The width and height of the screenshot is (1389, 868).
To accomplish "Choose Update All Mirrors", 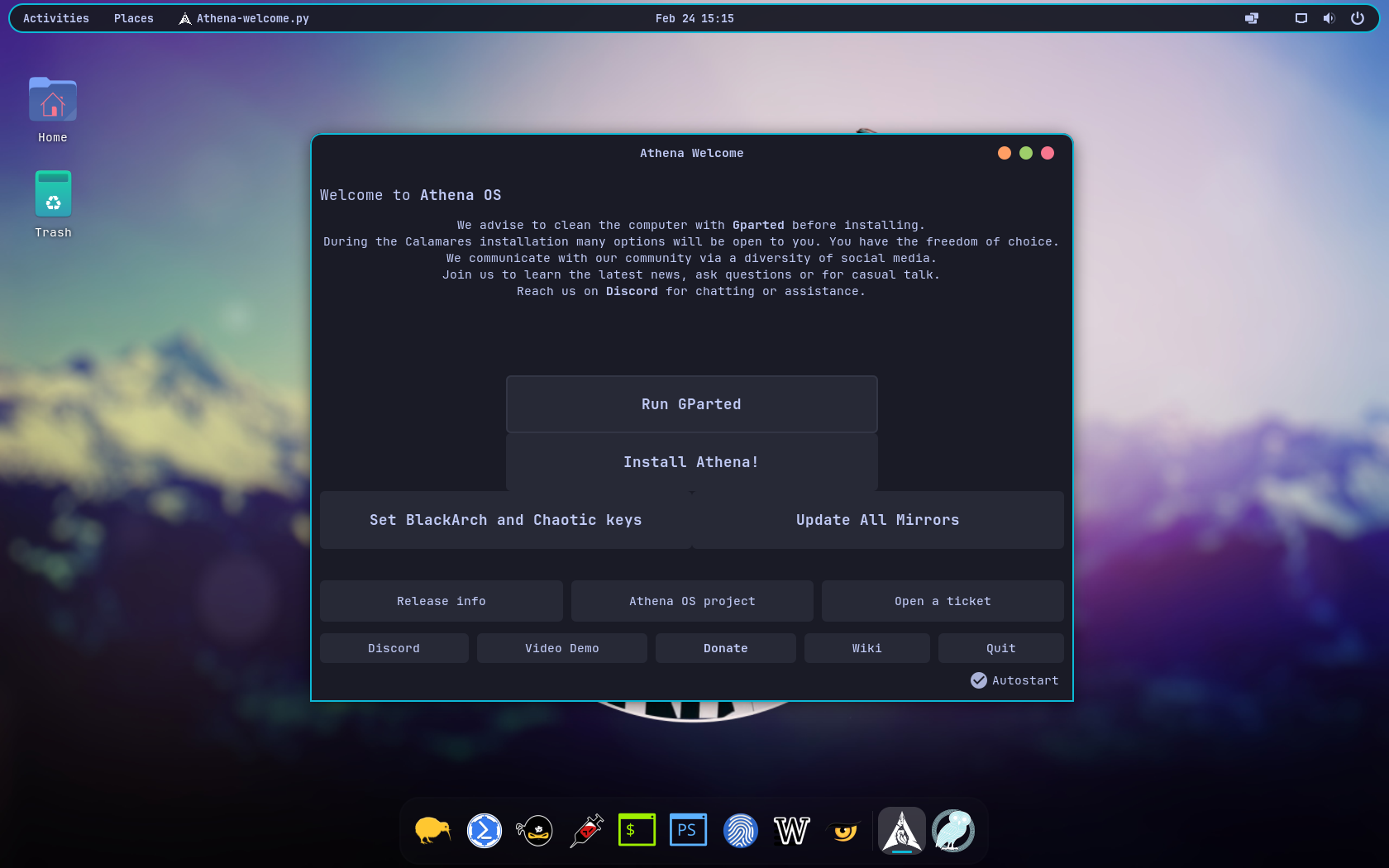I will click(878, 520).
